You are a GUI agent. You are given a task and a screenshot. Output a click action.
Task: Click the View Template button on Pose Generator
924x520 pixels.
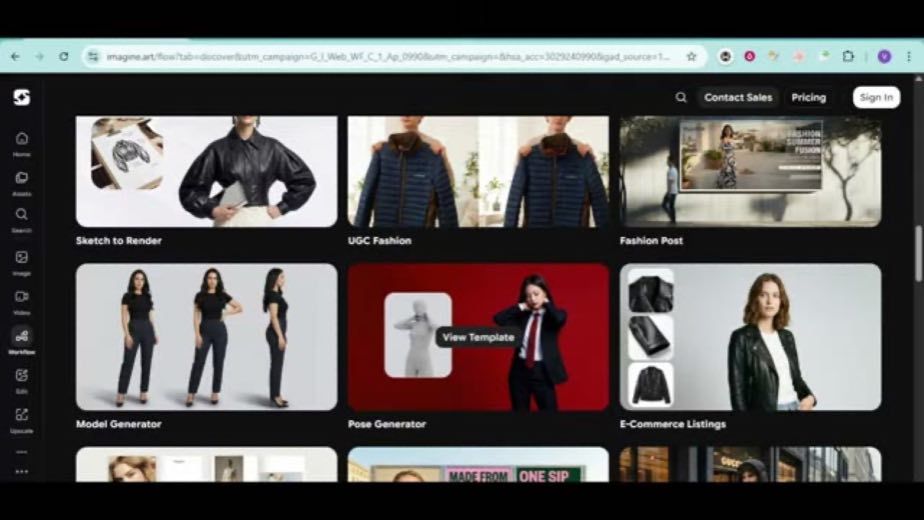coord(478,337)
